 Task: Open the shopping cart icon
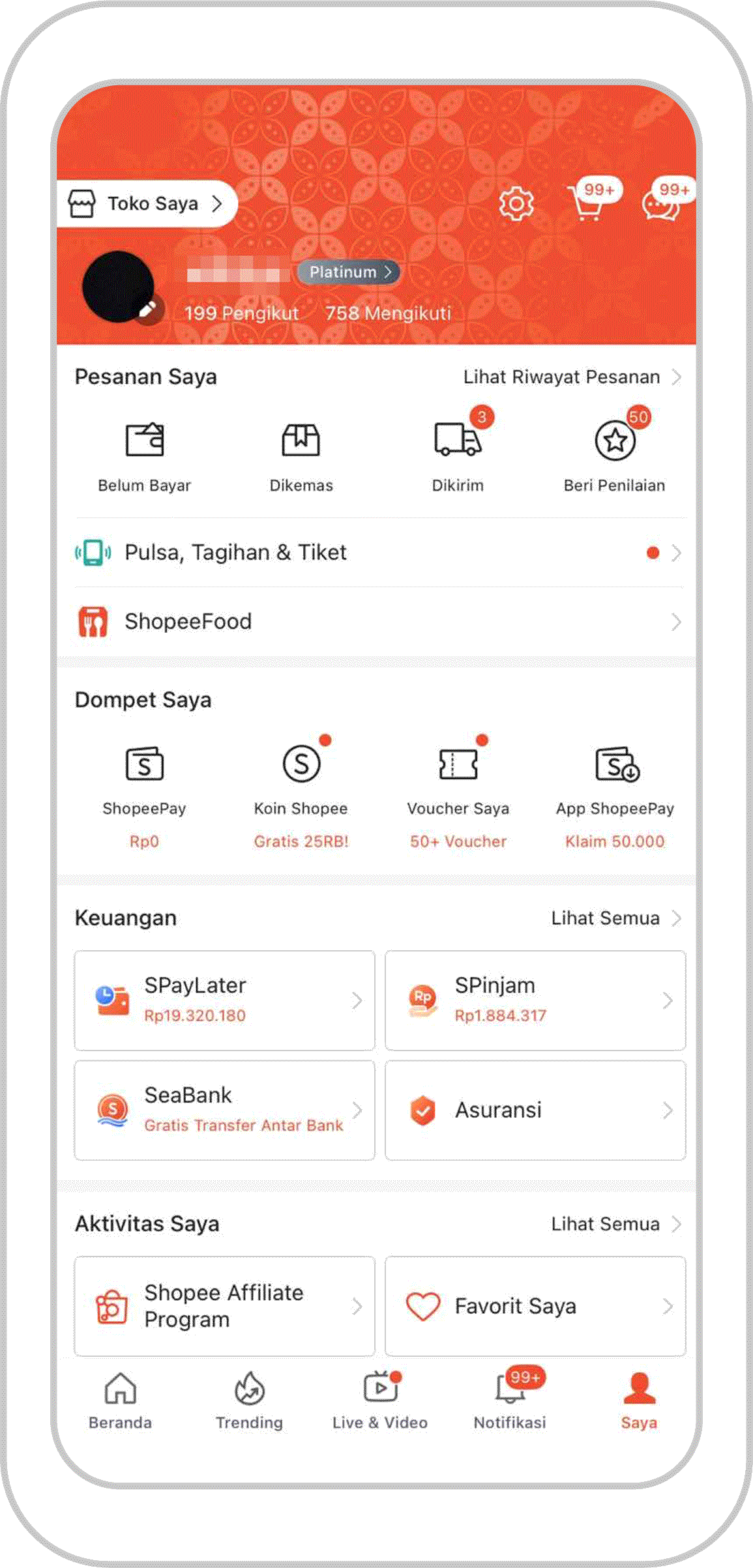click(586, 203)
